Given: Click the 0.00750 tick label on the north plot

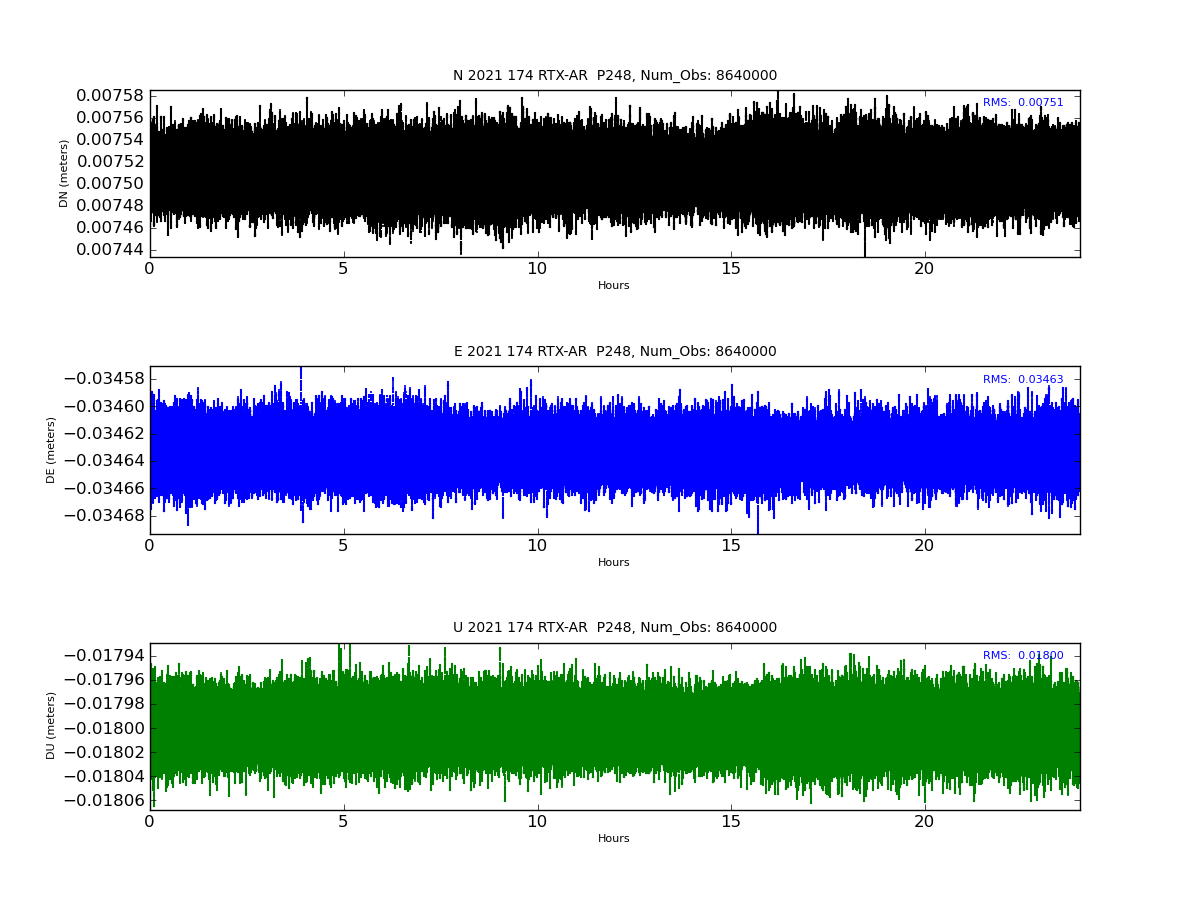Looking at the screenshot, I should pos(111,184).
